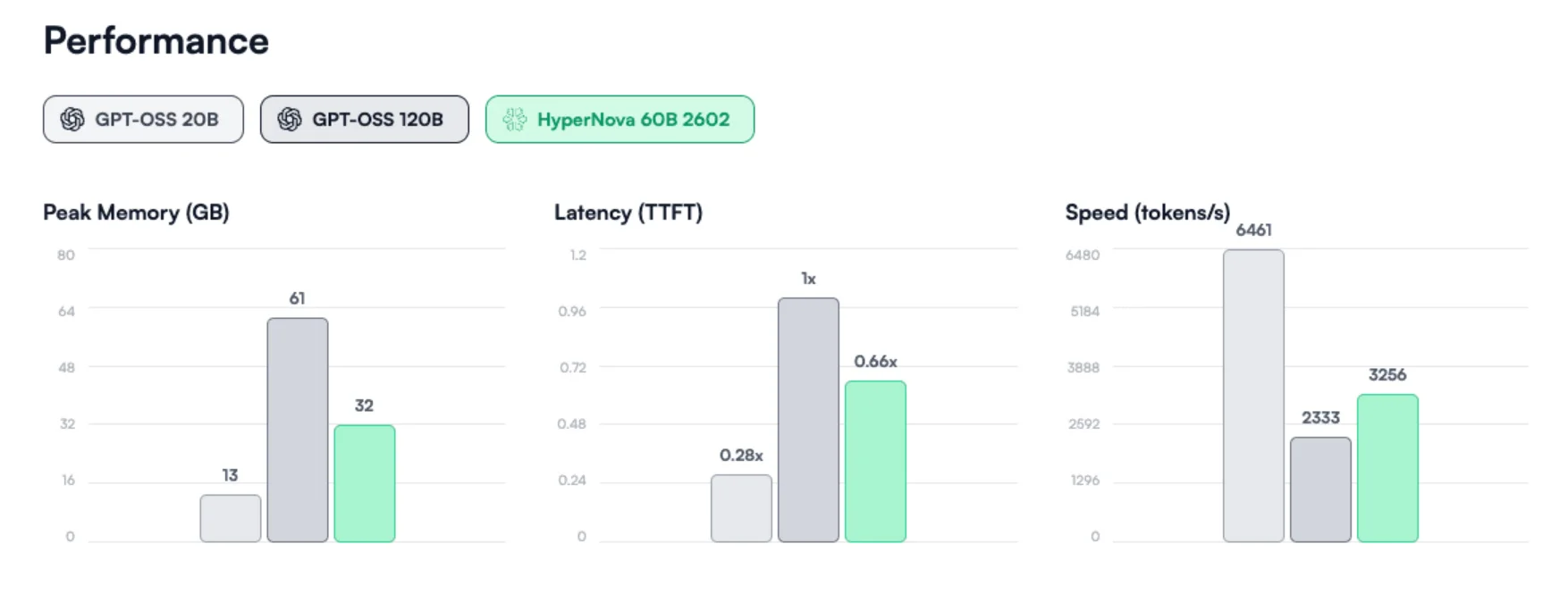Click the Performance heading

pos(156,39)
